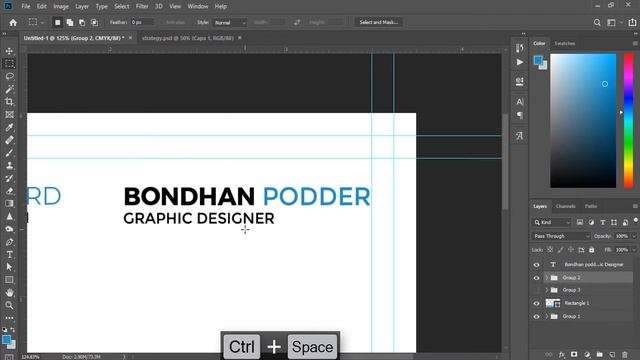This screenshot has width=640, height=360.
Task: Toggle lock all padlock
Action: [591, 249]
